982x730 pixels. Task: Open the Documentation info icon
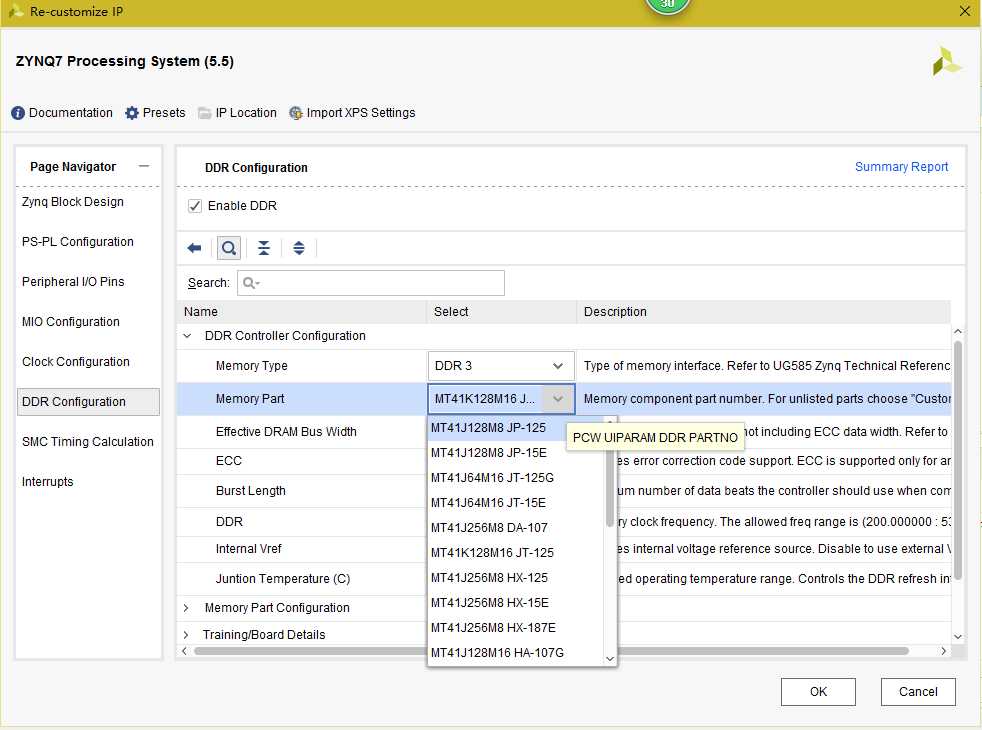pos(18,113)
